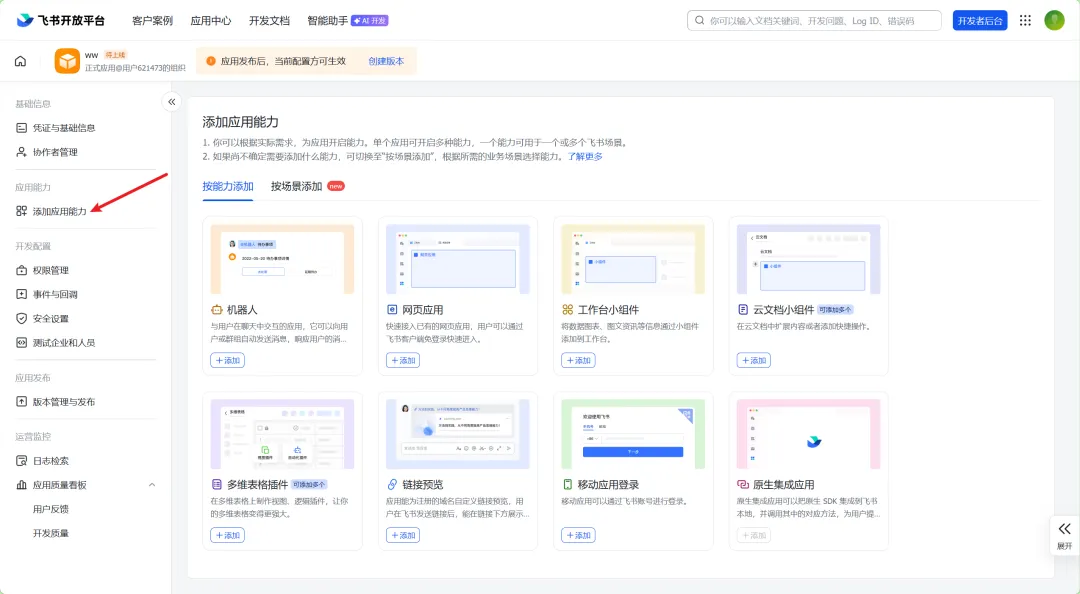
Task: Click the 应用质量看板 chart icon
Action: click(x=21, y=485)
